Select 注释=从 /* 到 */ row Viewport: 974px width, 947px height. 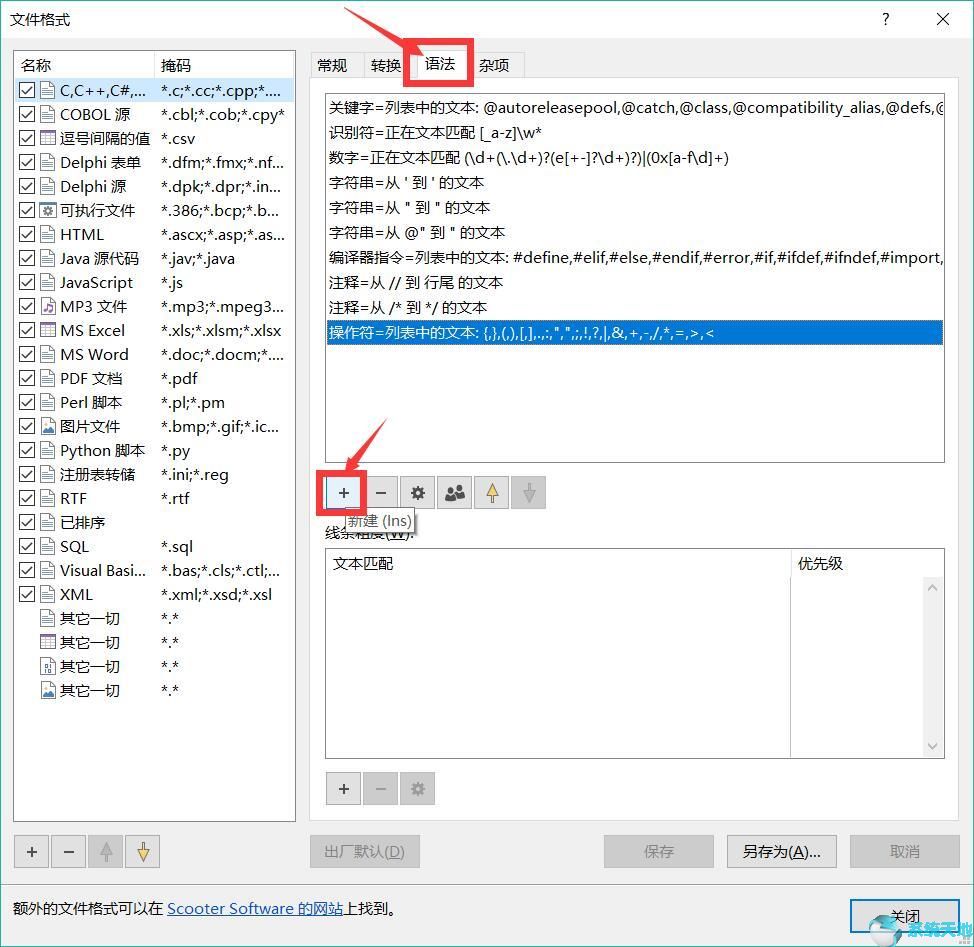(x=635, y=307)
